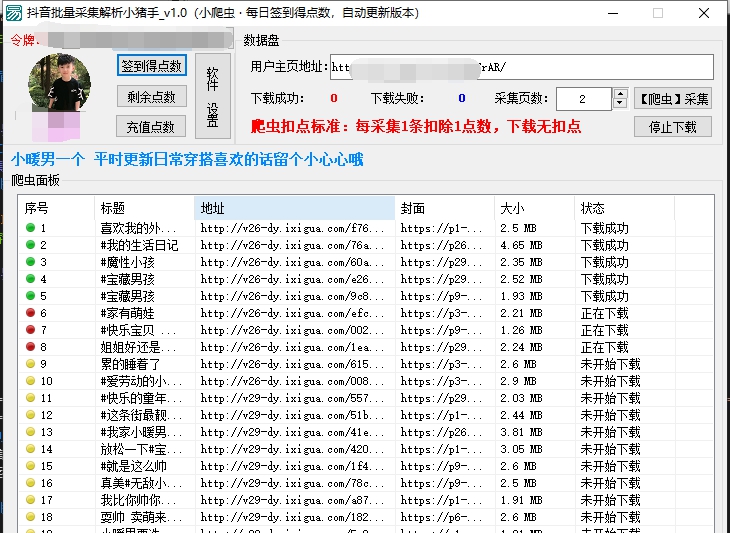
Task: Click yellow status dot of row 12
Action: tap(31, 415)
